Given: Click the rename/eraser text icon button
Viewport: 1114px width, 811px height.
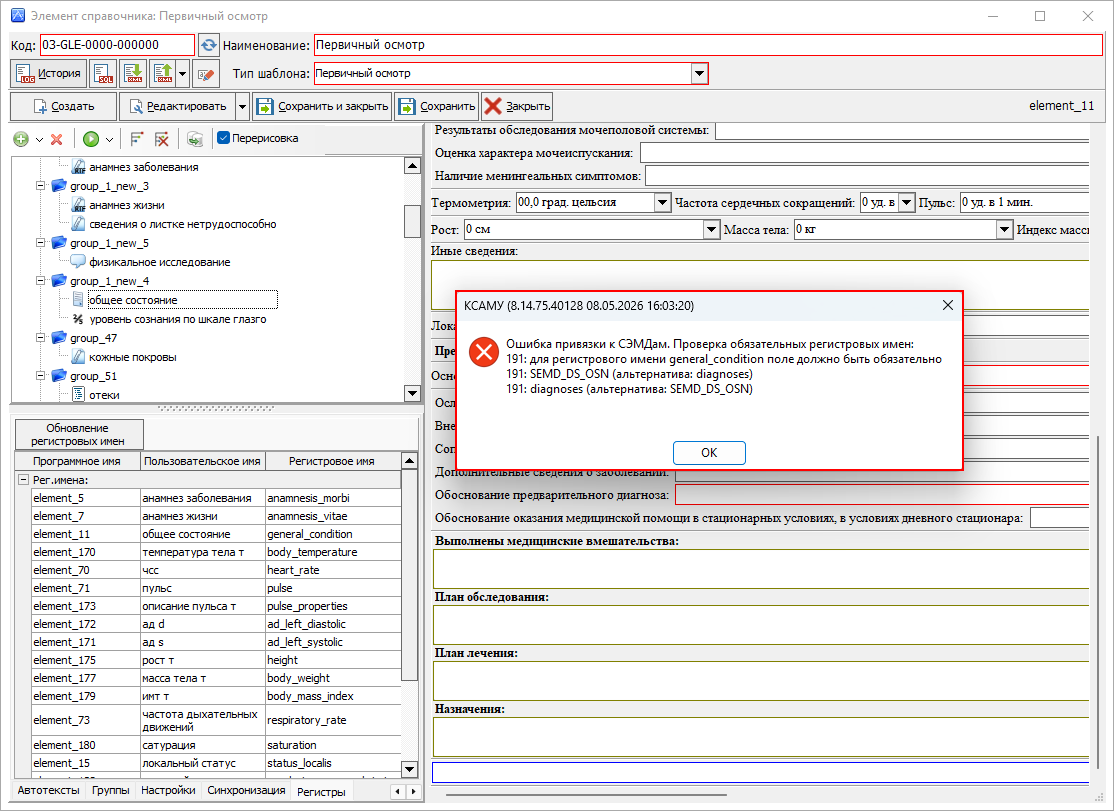Looking at the screenshot, I should coord(205,74).
